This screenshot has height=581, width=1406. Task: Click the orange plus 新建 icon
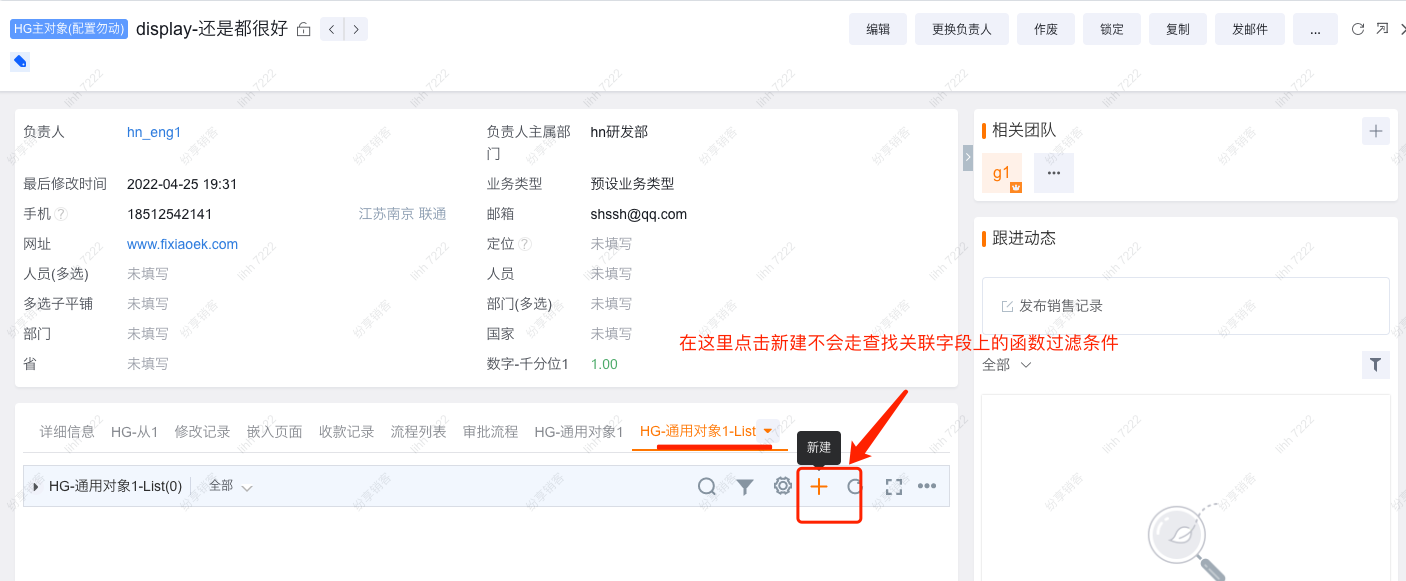819,487
